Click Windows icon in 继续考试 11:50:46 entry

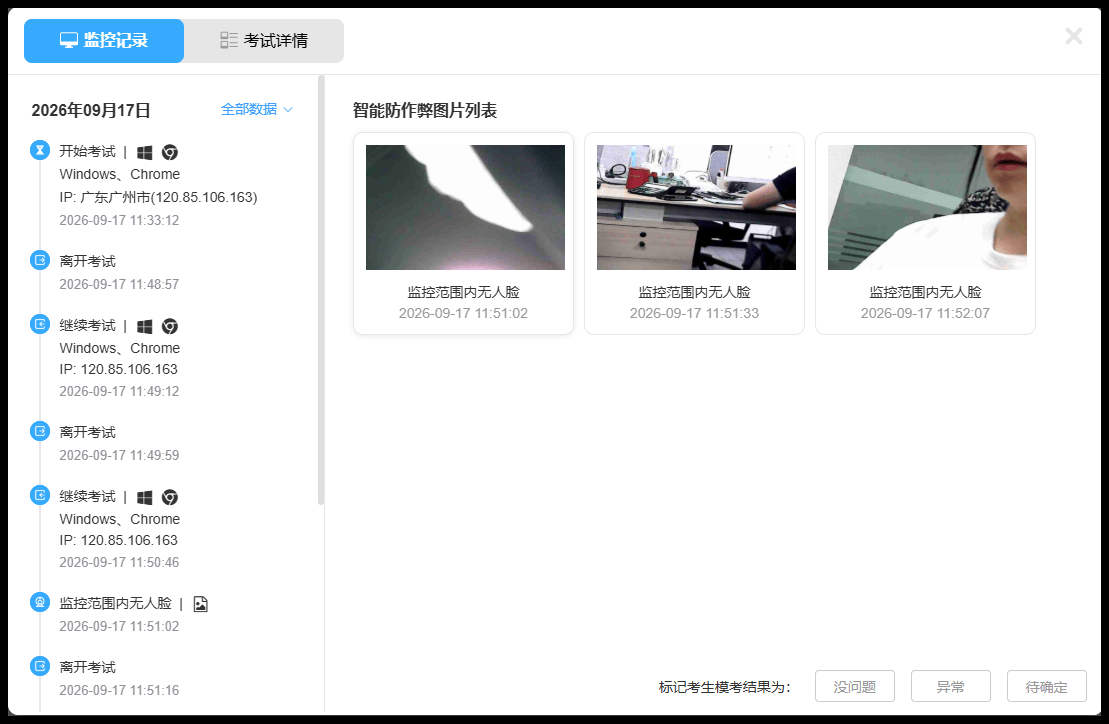(x=145, y=497)
